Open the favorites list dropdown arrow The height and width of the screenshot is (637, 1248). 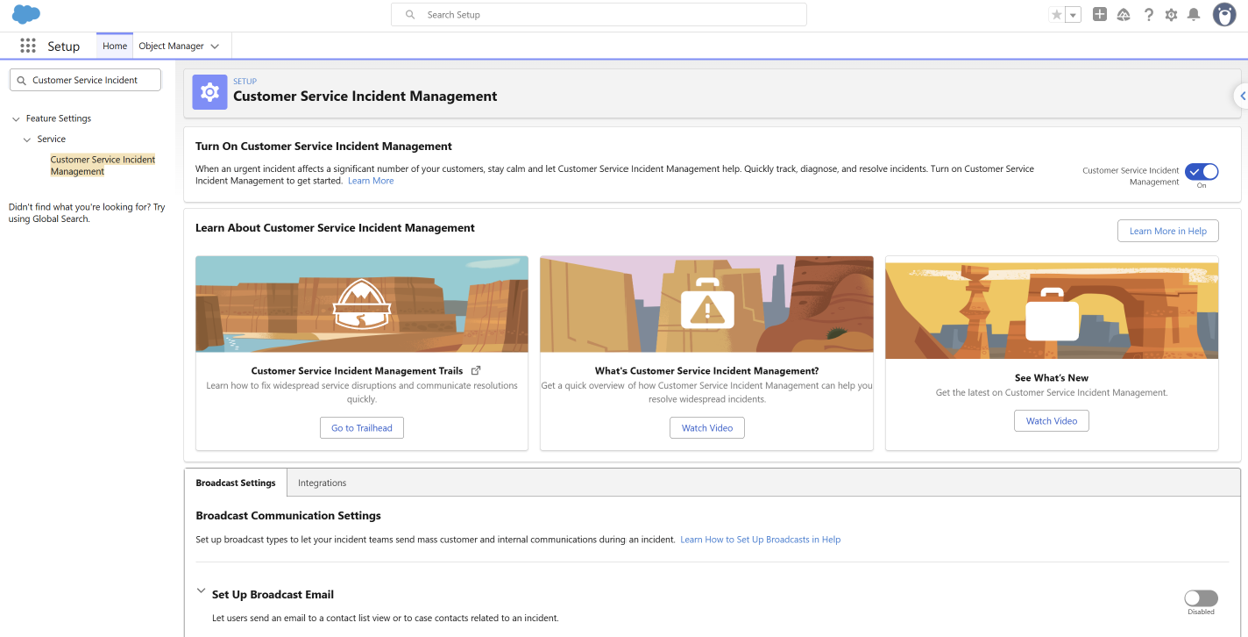1073,15
